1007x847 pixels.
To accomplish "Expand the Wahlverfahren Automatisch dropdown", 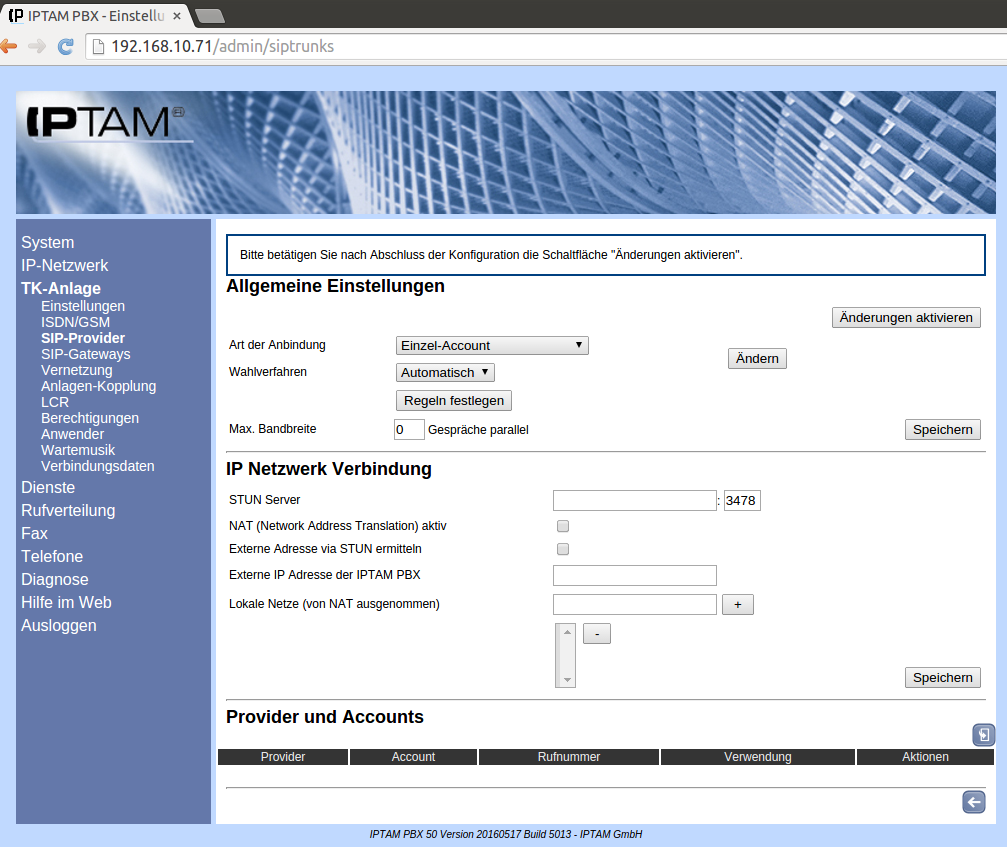I will 445,373.
